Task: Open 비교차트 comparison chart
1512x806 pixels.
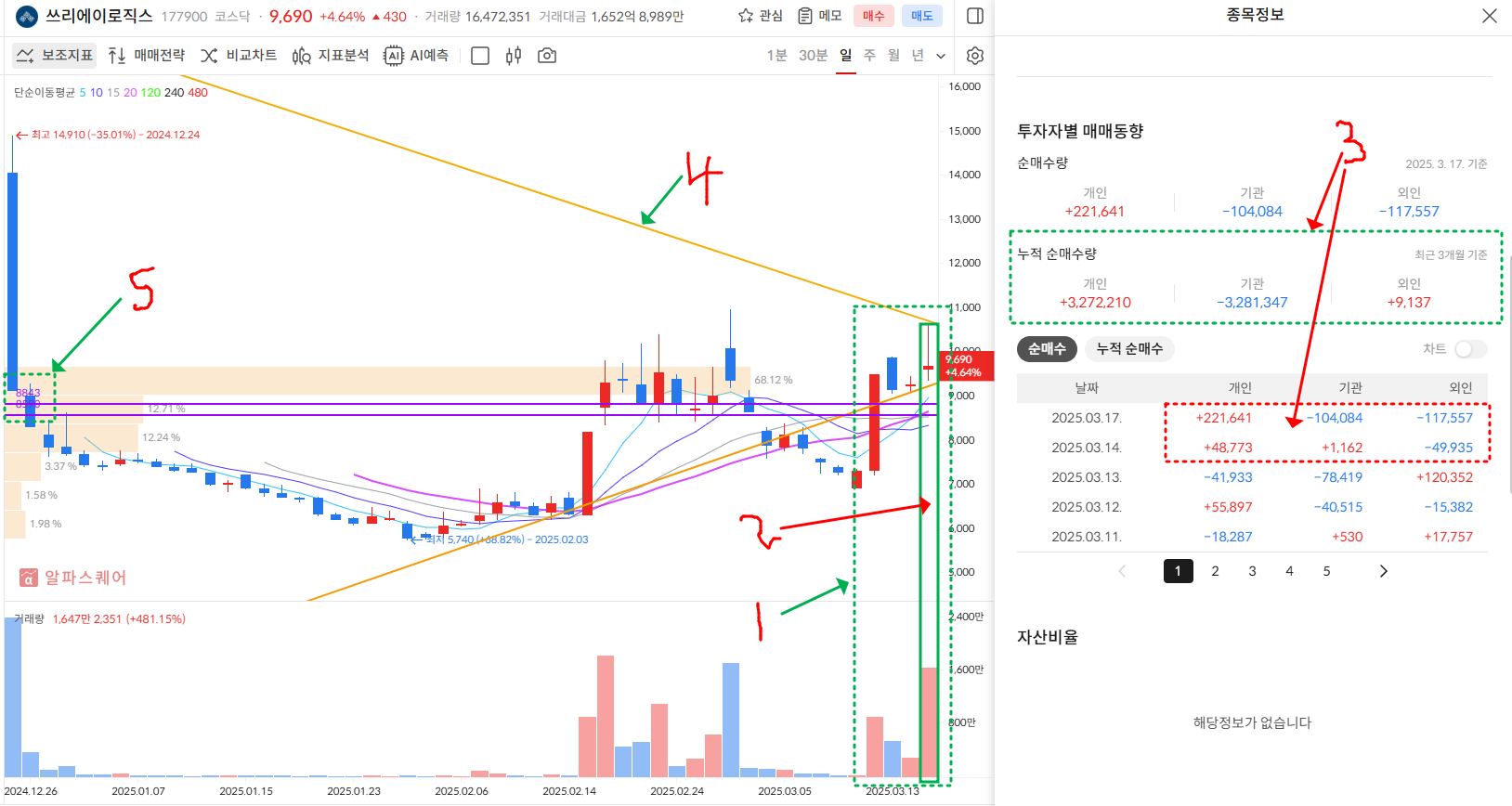Action: click(239, 56)
